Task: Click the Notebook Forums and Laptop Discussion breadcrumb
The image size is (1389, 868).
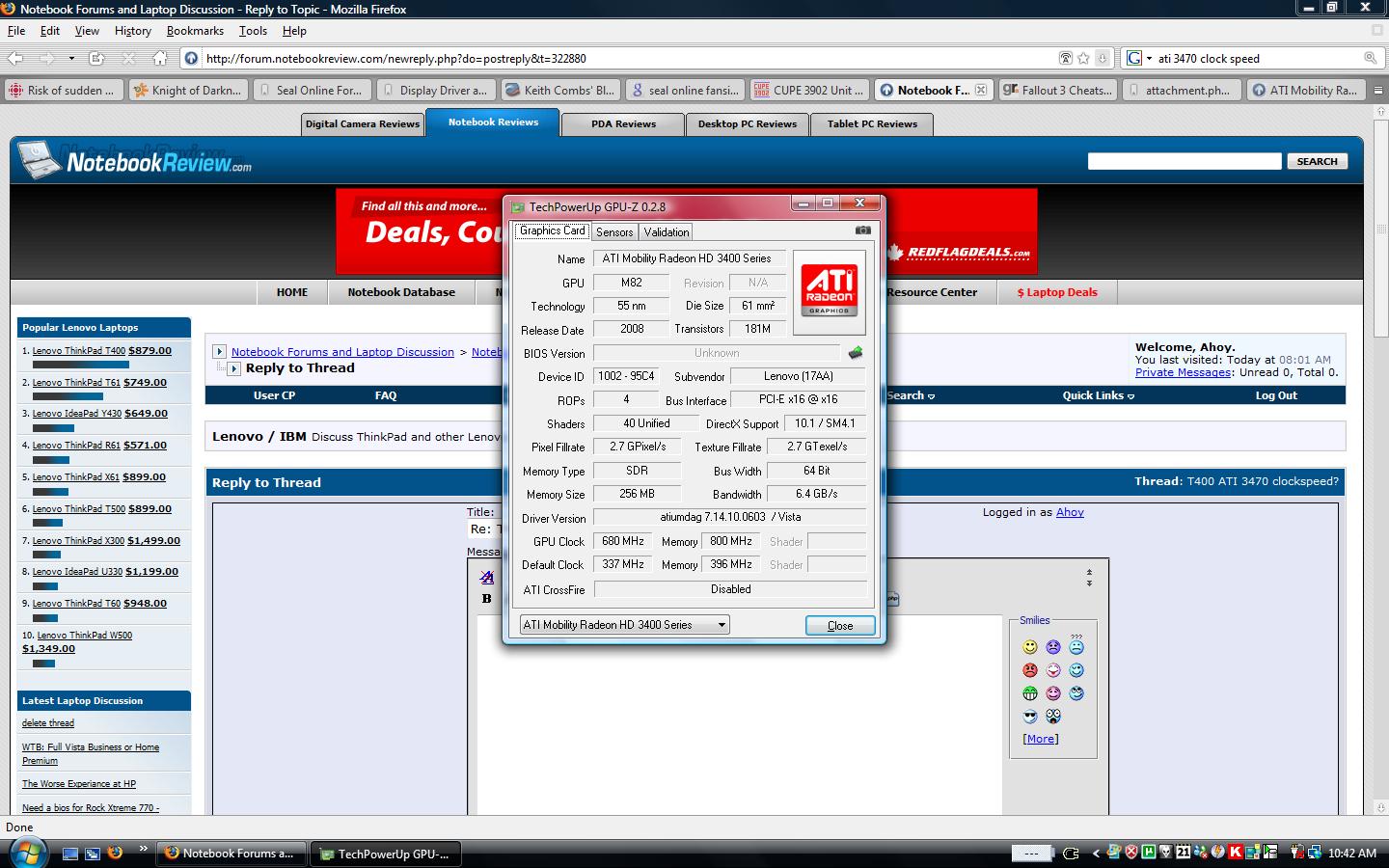Action: coord(342,352)
